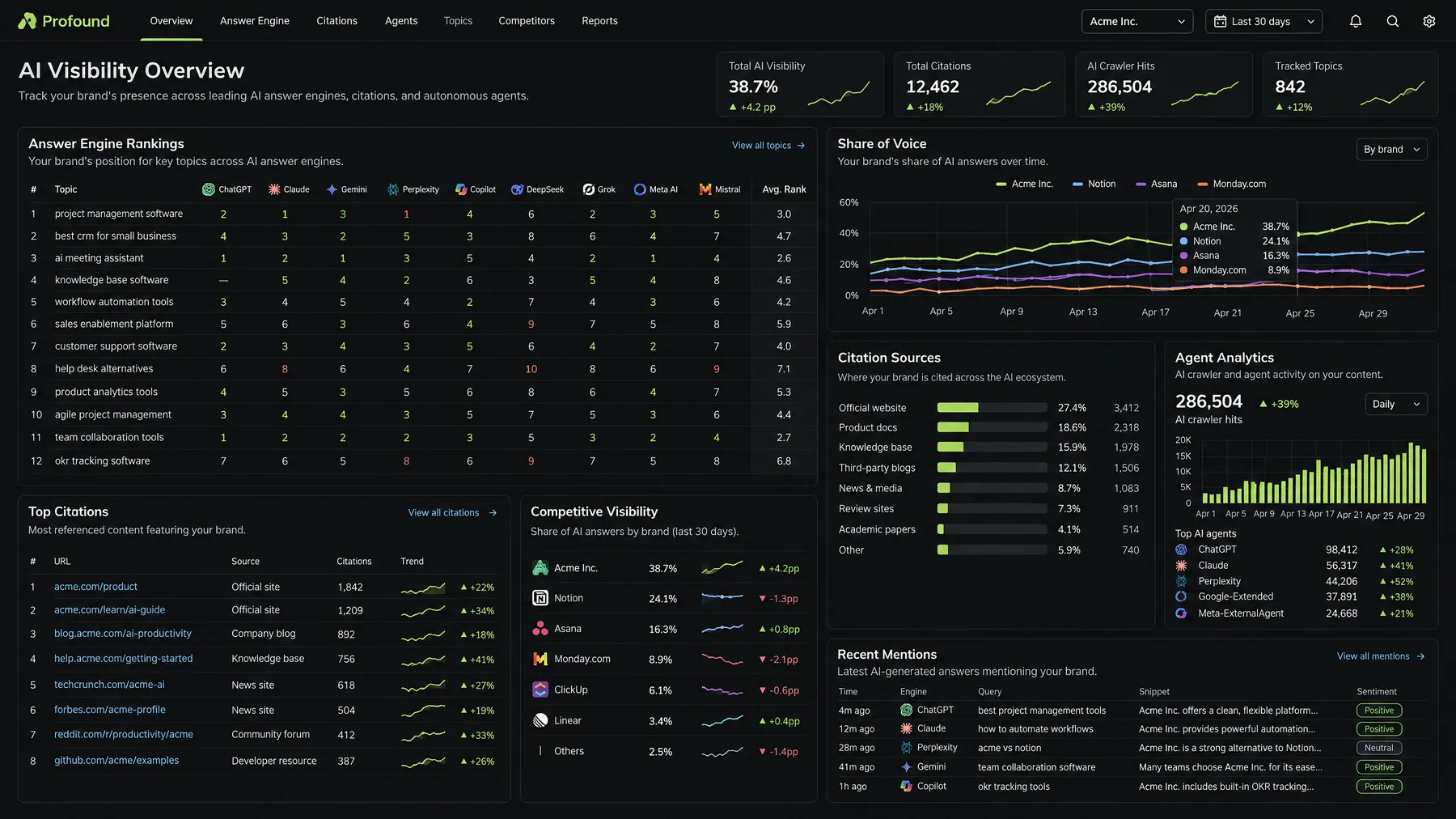The height and width of the screenshot is (819, 1456).
Task: Click the ClickUp logo in Competitive Visibility
Action: coord(540,690)
